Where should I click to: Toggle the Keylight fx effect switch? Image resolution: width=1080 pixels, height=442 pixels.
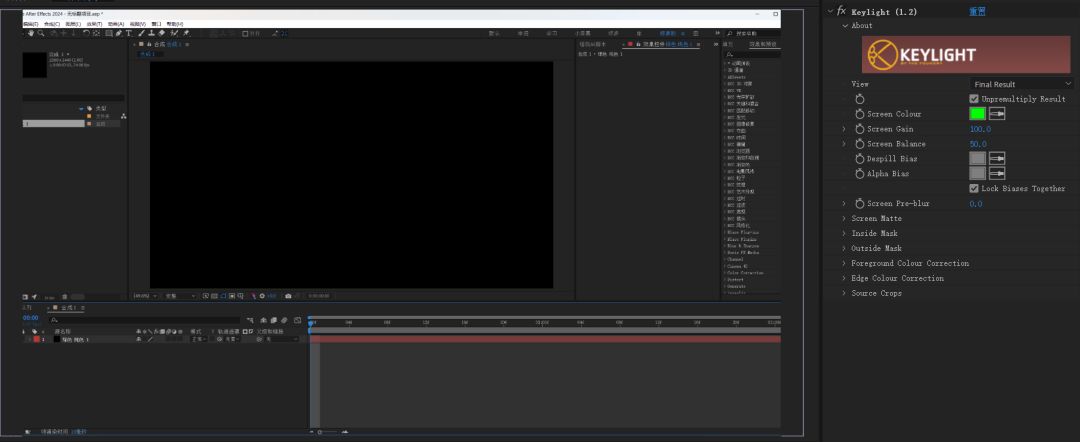[841, 11]
